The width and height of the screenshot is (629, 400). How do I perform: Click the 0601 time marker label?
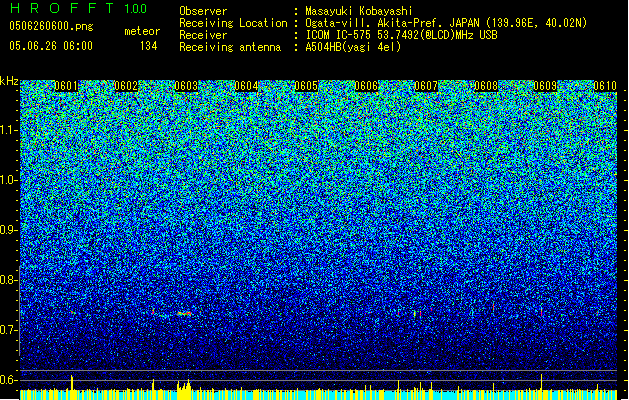coord(66,86)
